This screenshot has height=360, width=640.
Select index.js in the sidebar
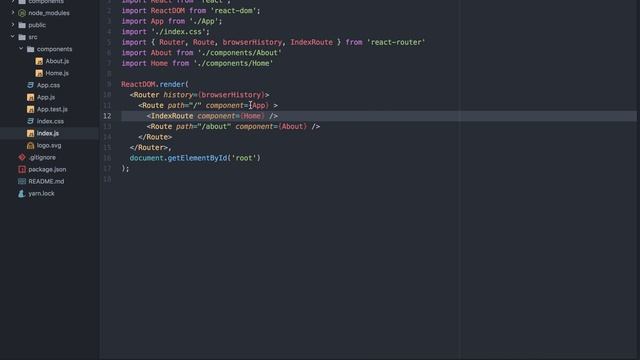(x=48, y=133)
